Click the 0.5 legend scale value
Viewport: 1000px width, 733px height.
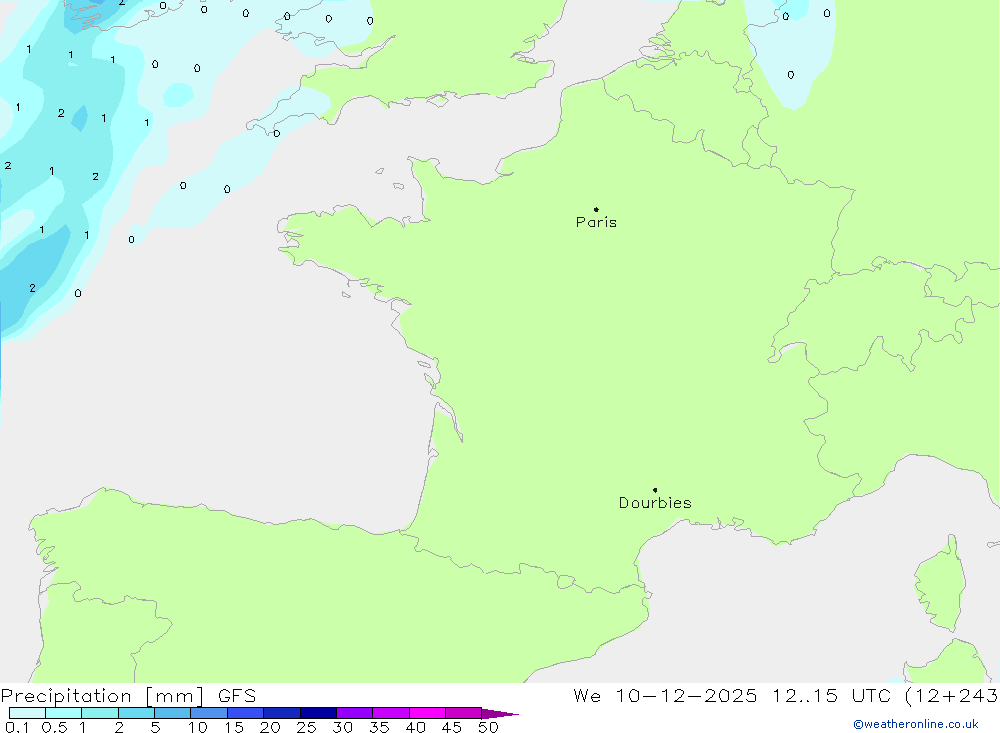coord(54,727)
